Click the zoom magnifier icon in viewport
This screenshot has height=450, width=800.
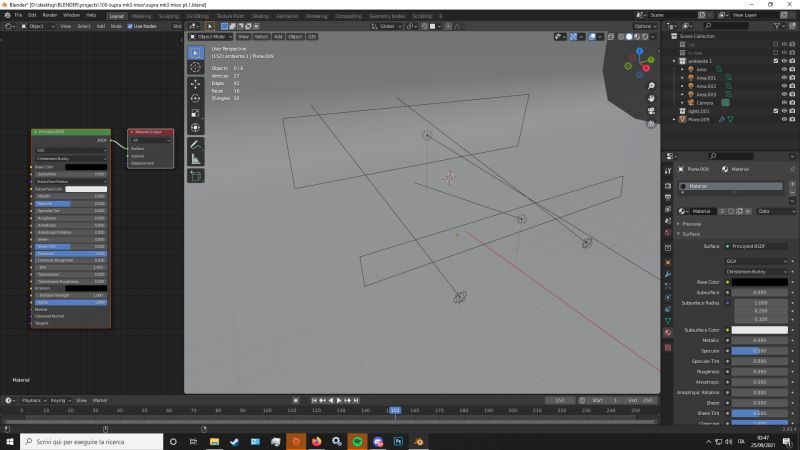pos(651,86)
